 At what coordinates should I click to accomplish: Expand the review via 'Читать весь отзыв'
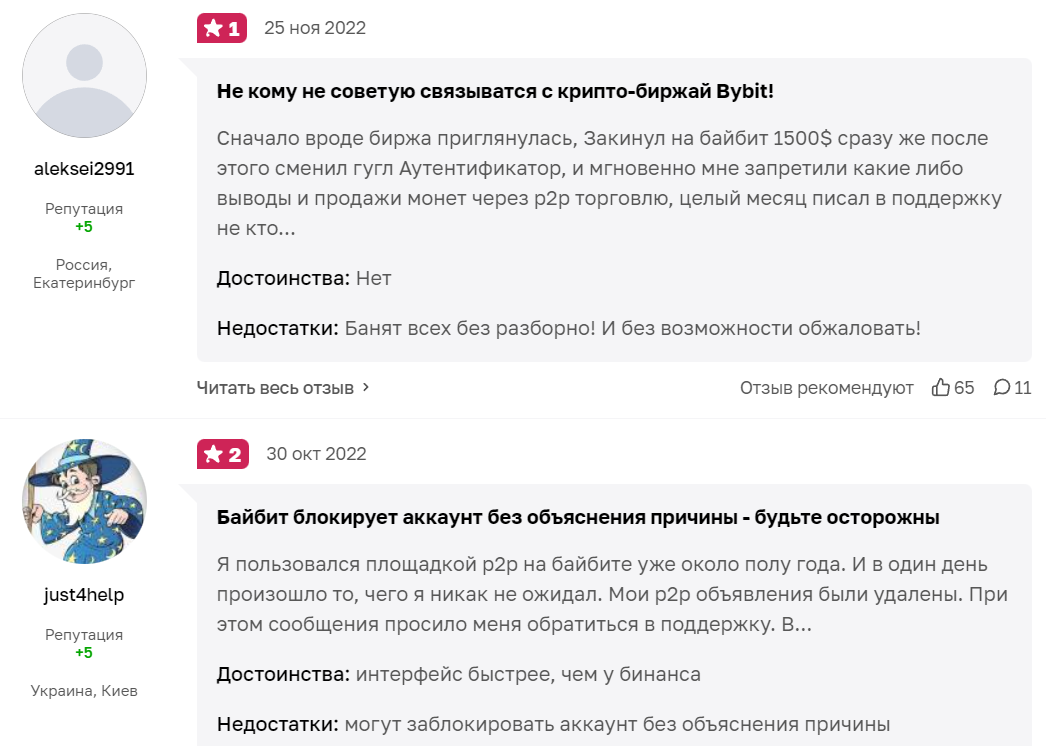(275, 388)
